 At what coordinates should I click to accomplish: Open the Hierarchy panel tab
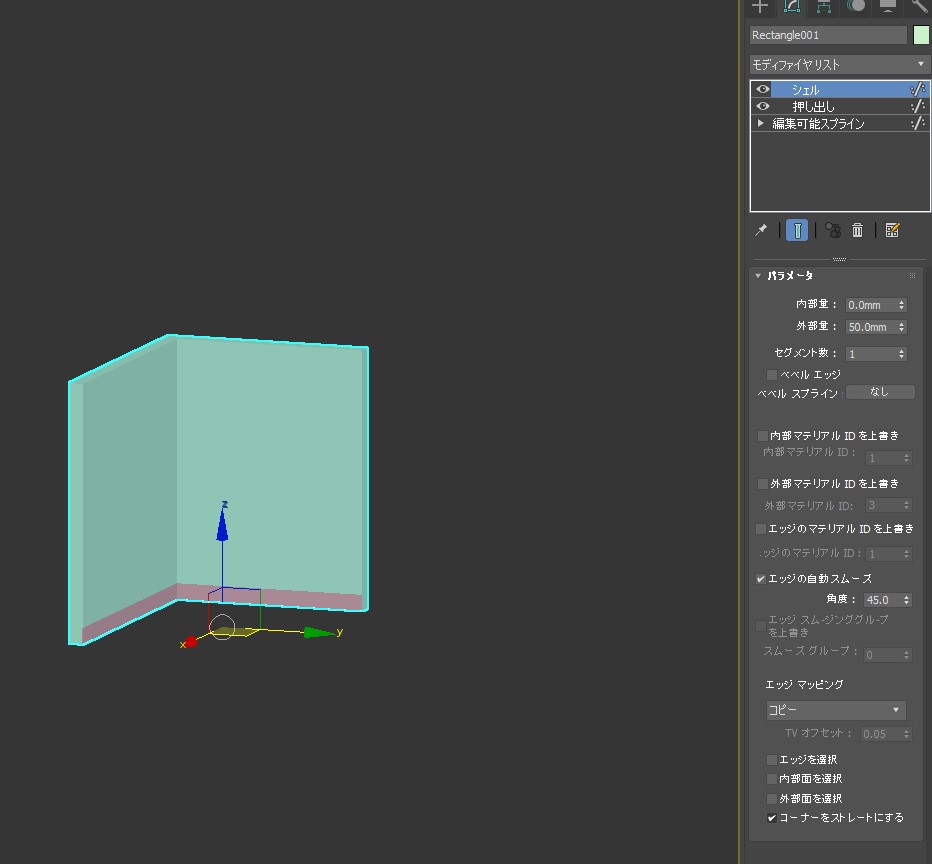(824, 6)
